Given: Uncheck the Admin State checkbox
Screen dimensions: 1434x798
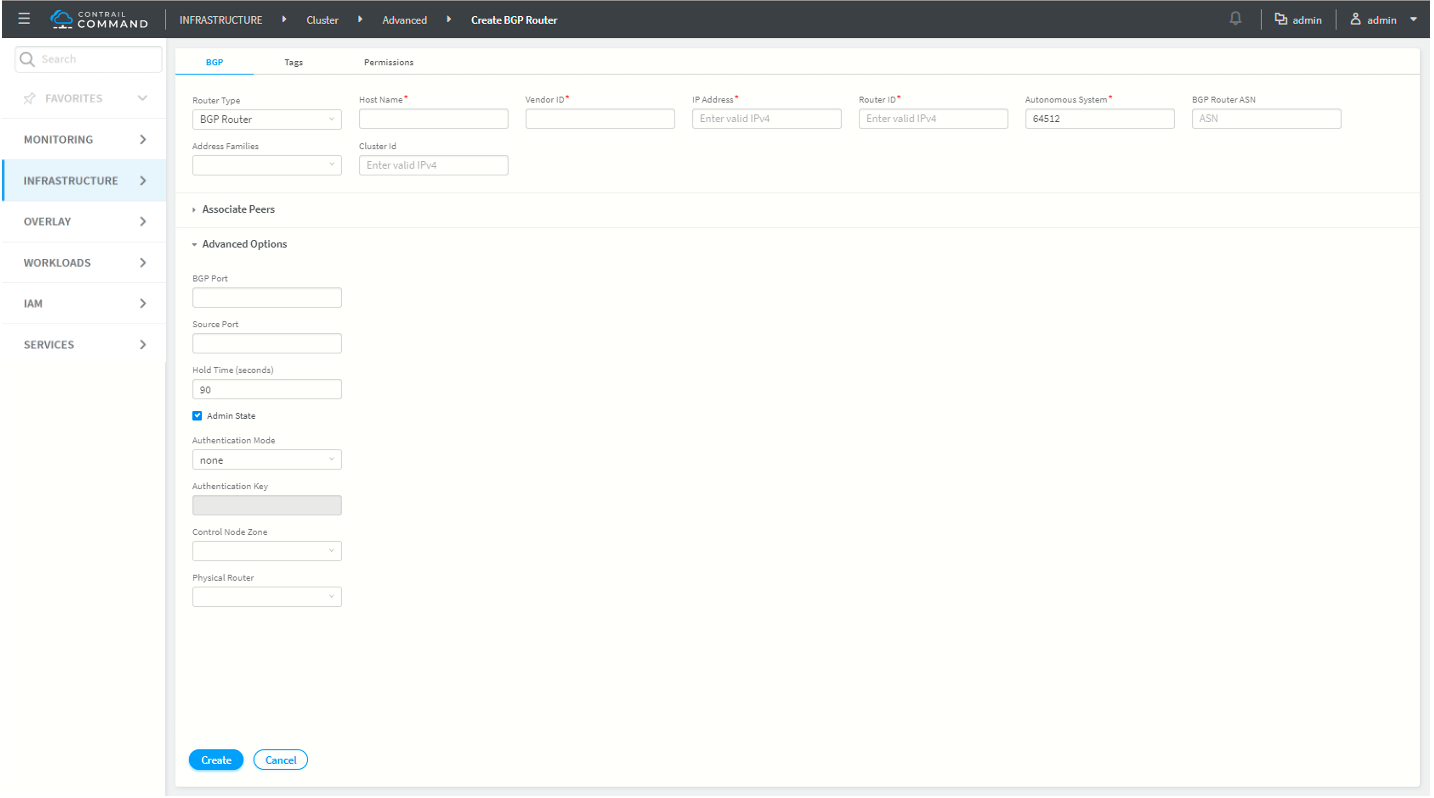Looking at the screenshot, I should [197, 416].
